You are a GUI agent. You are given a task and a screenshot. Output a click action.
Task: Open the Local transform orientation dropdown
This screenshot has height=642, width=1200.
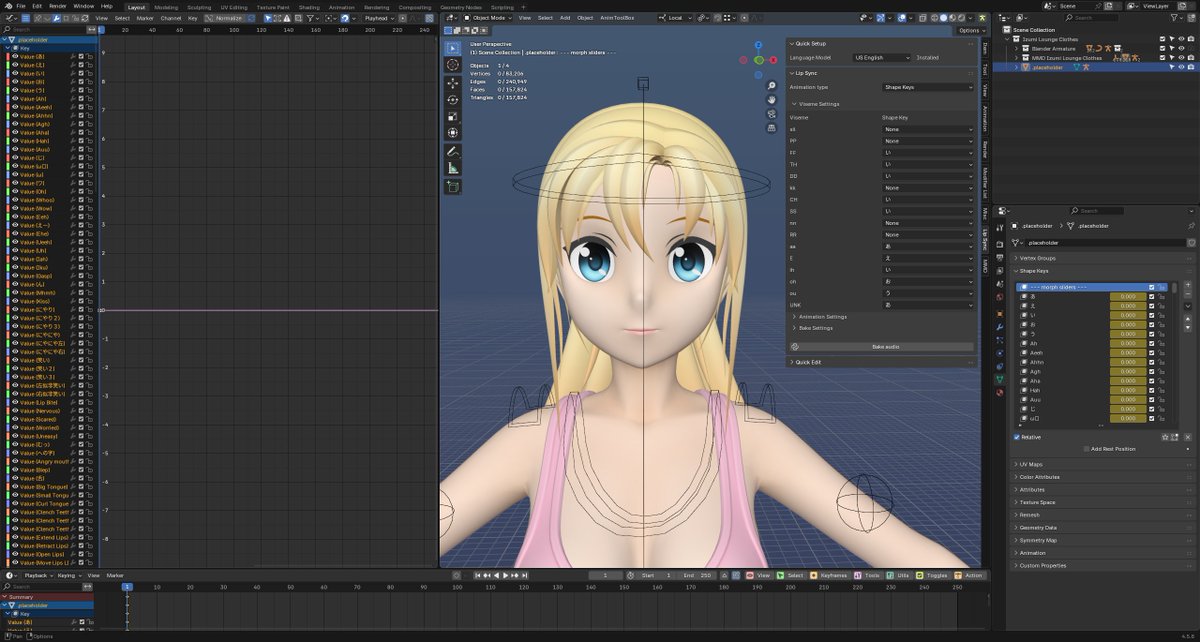click(x=675, y=18)
